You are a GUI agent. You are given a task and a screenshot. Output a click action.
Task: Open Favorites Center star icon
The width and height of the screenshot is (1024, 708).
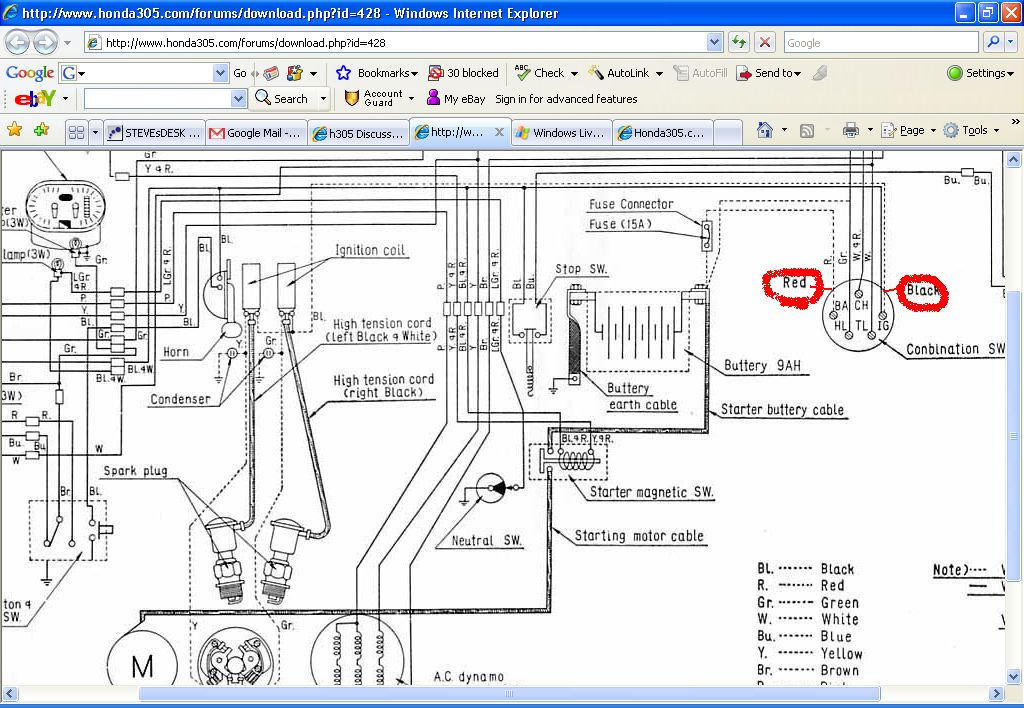point(15,130)
